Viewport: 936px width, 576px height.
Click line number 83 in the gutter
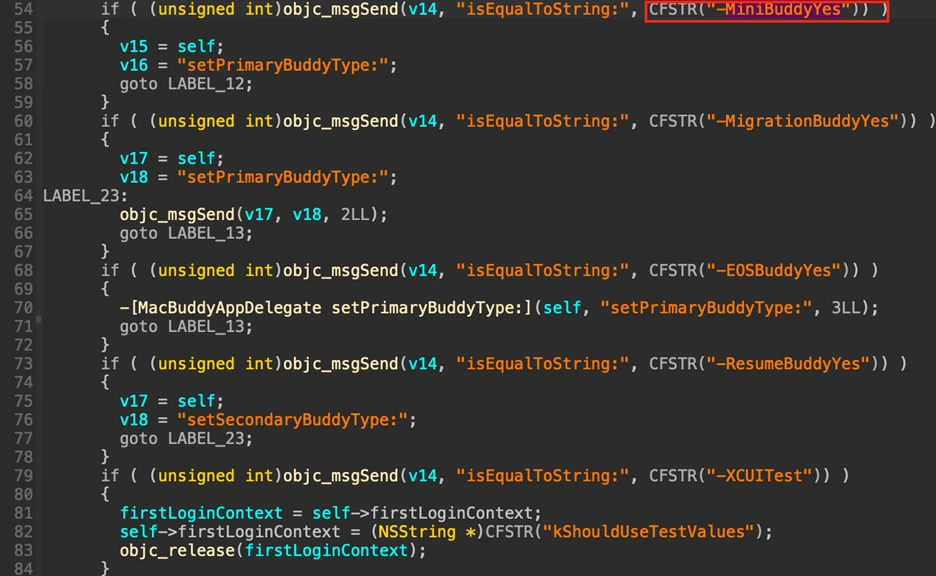[x=22, y=550]
